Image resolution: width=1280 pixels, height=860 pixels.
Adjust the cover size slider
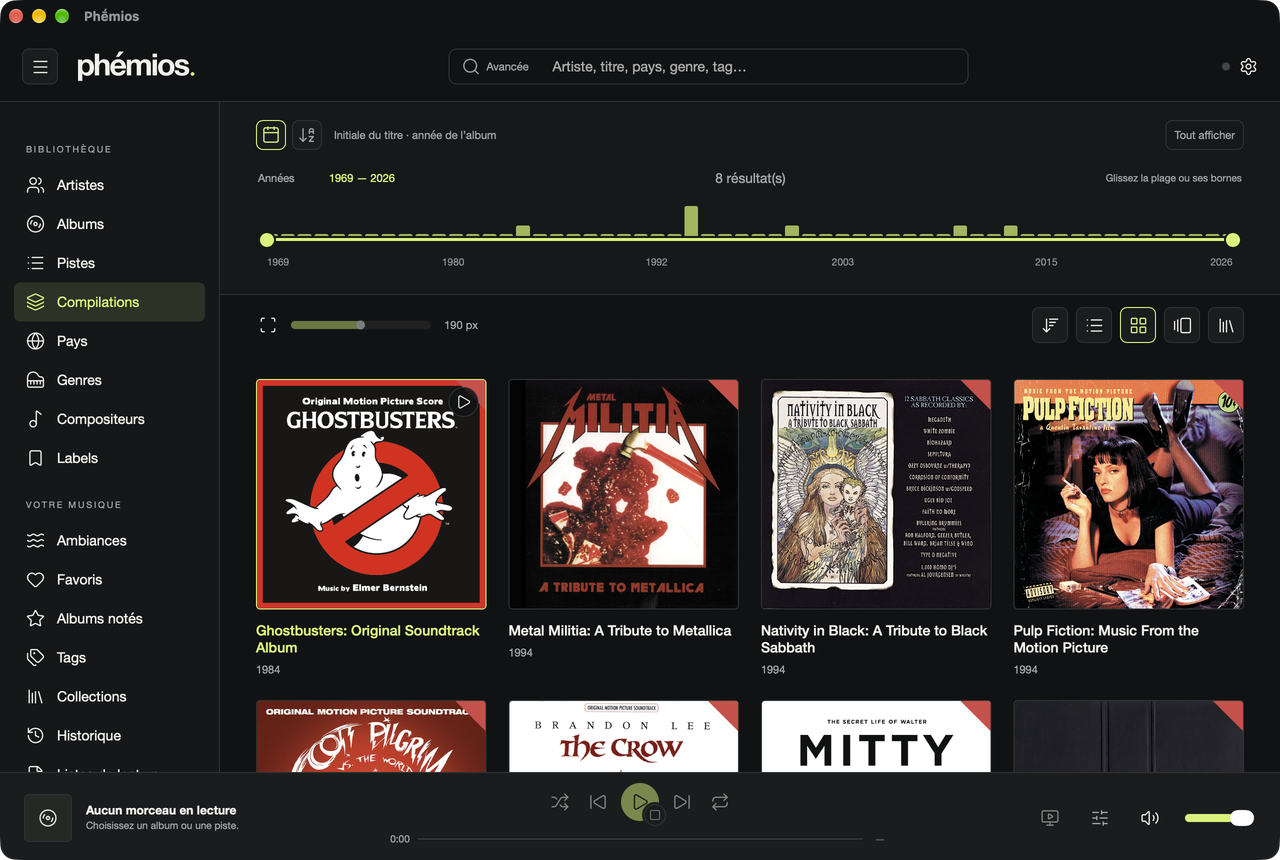click(361, 325)
